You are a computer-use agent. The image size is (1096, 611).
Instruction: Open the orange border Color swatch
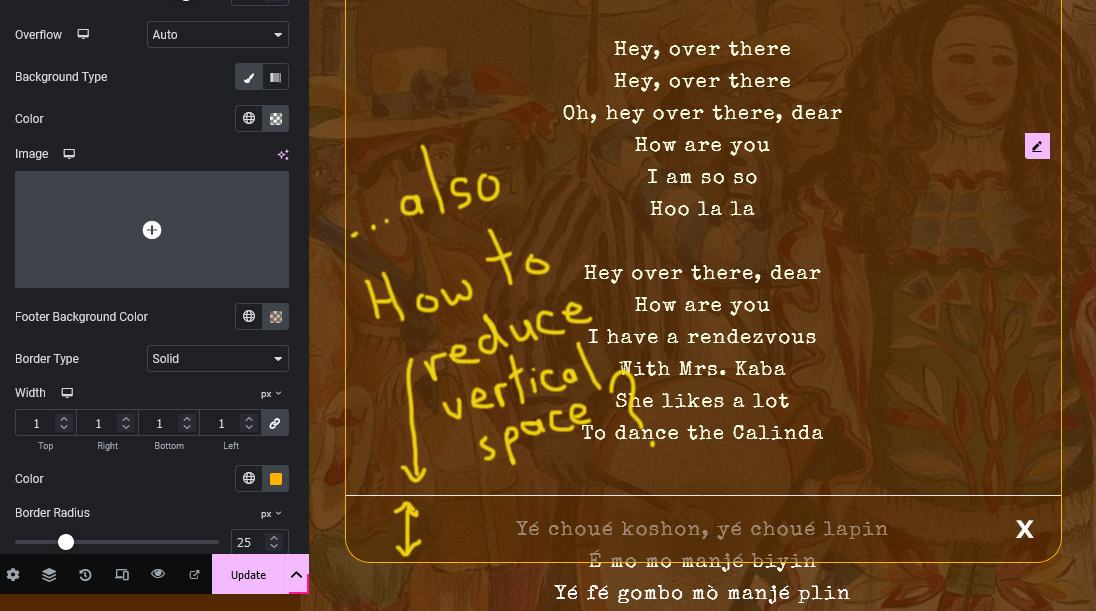(x=275, y=478)
